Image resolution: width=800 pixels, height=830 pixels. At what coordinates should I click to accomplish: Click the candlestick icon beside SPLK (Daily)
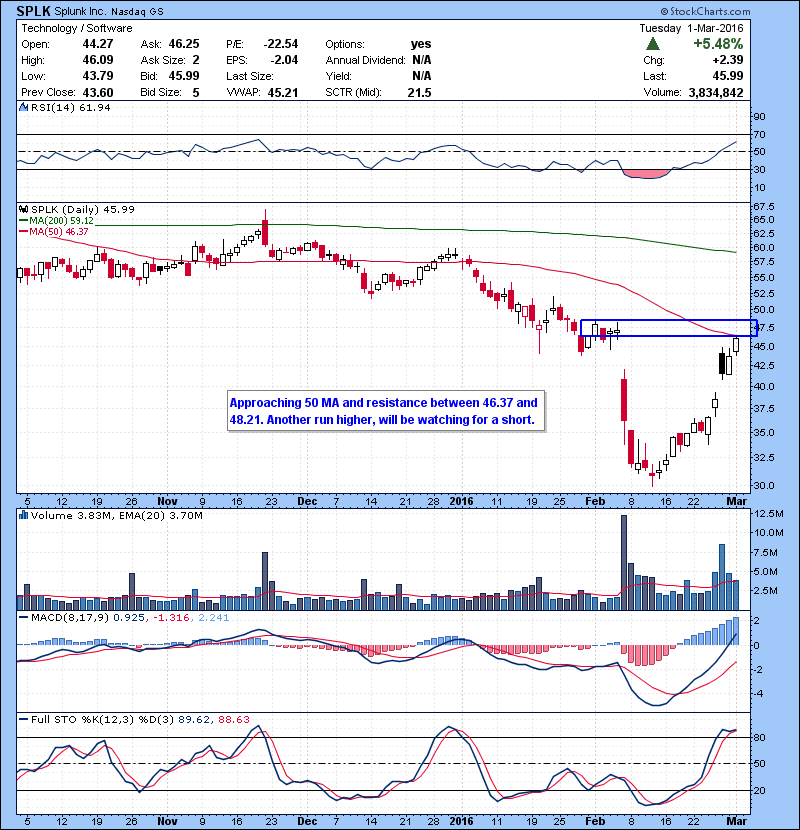click(24, 209)
